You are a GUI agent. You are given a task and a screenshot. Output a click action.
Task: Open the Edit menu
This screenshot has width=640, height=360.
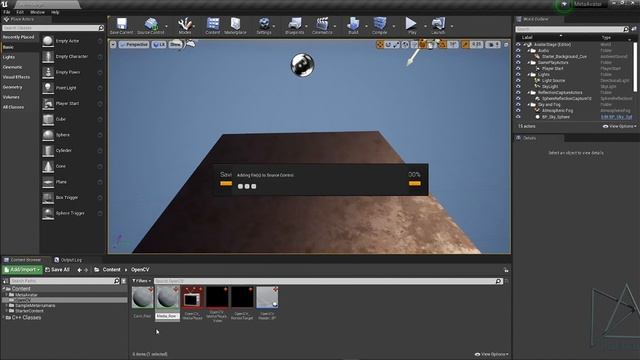click(20, 12)
